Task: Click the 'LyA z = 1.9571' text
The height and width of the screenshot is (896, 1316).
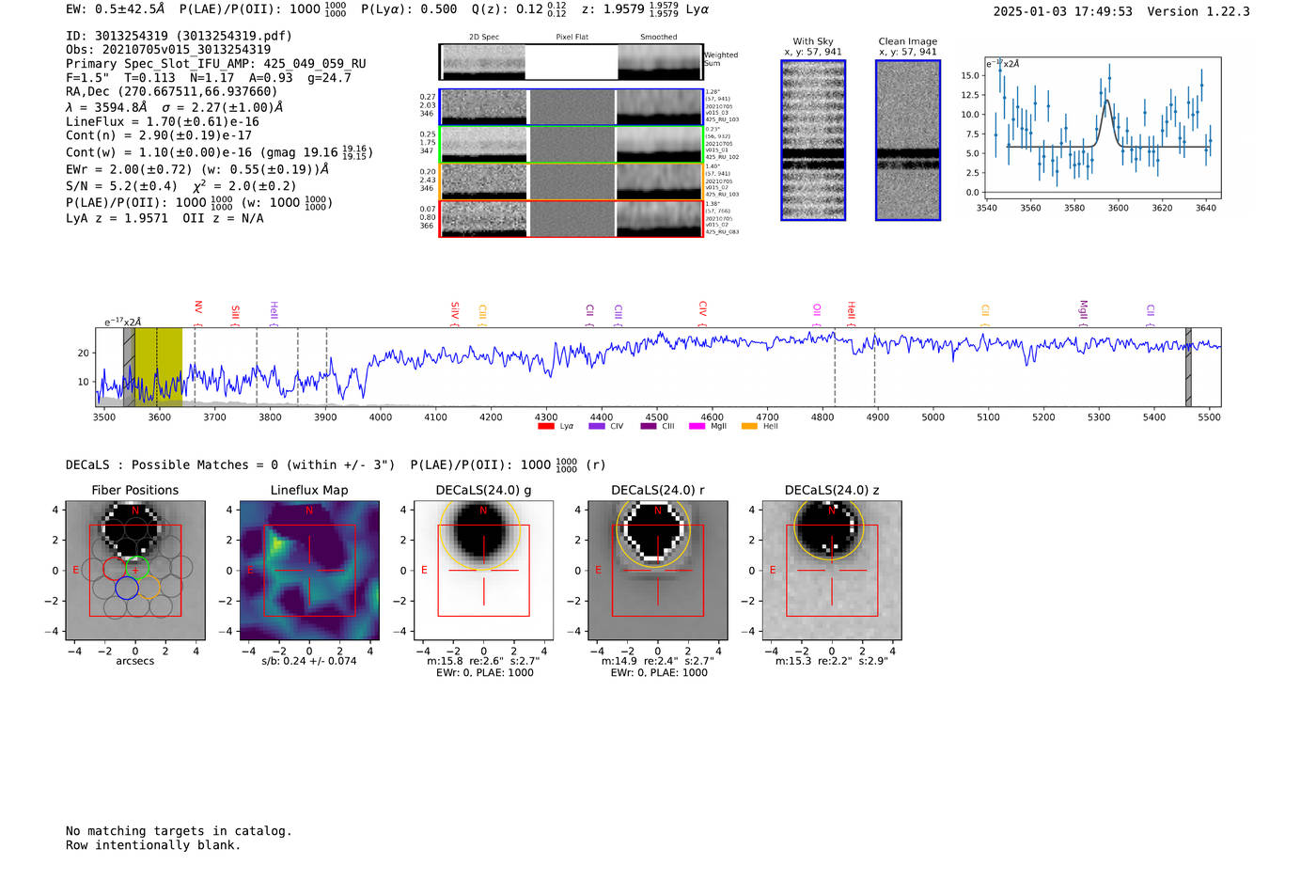Action: click(117, 218)
